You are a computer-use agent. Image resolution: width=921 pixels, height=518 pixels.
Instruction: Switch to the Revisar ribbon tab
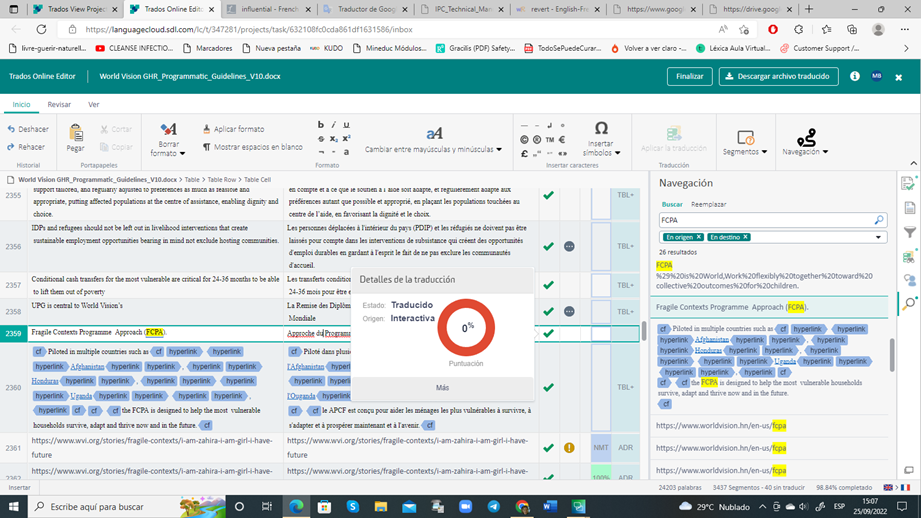click(59, 105)
